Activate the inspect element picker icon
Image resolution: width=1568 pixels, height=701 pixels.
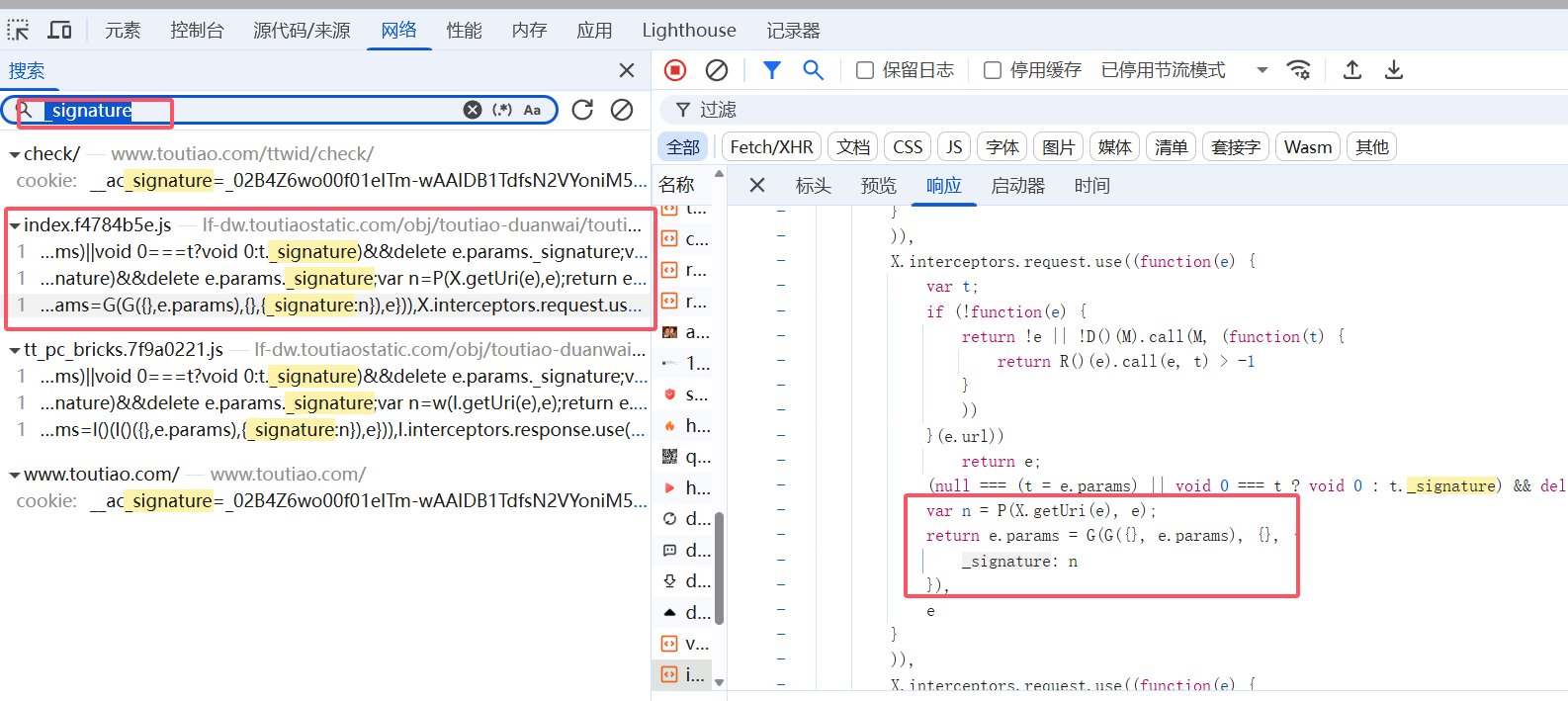[x=19, y=30]
